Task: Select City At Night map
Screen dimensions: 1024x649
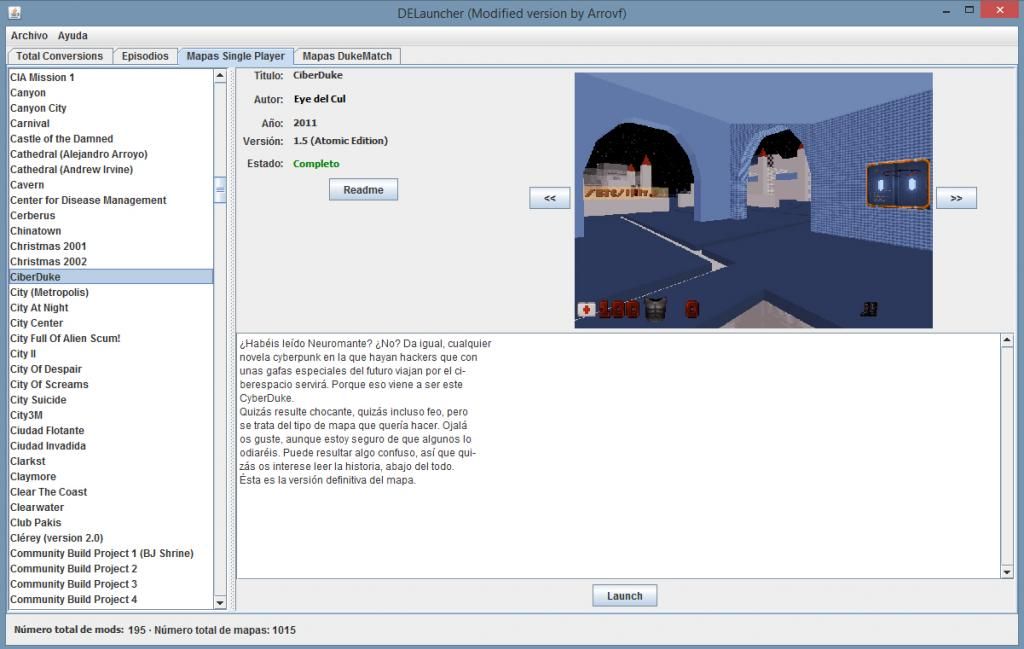Action: click(111, 308)
